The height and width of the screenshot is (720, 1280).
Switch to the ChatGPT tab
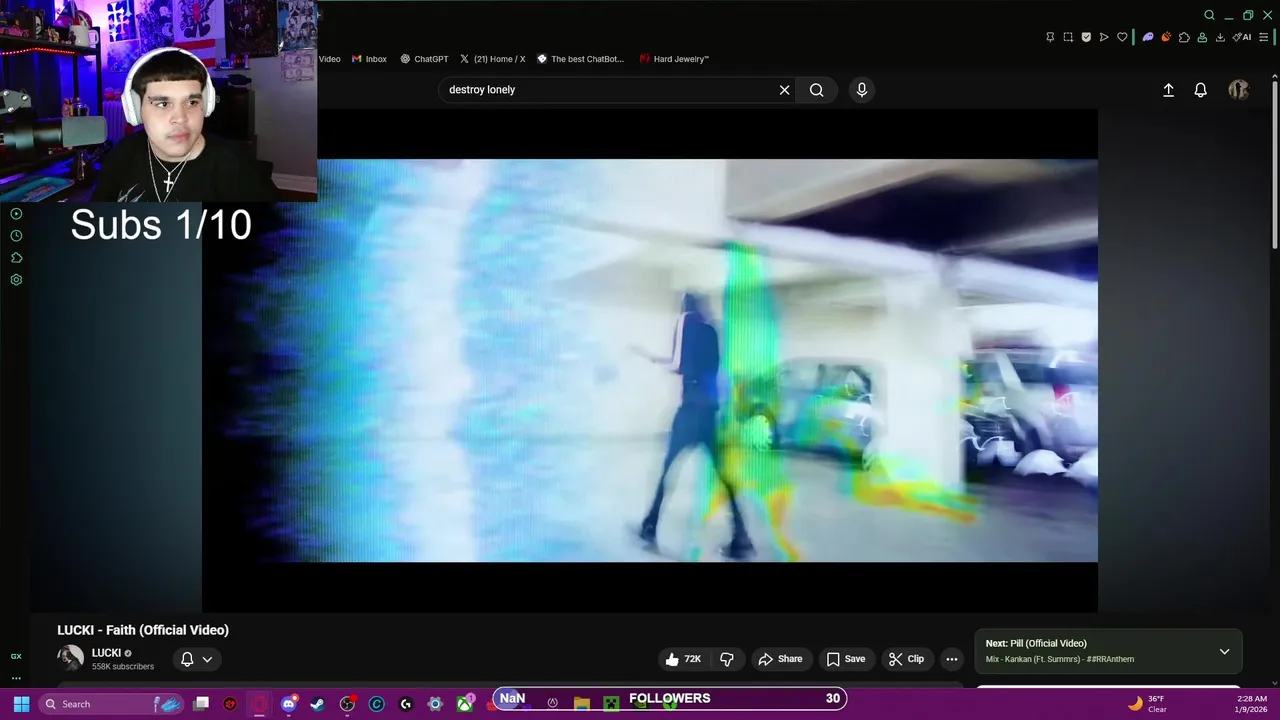[x=424, y=59]
